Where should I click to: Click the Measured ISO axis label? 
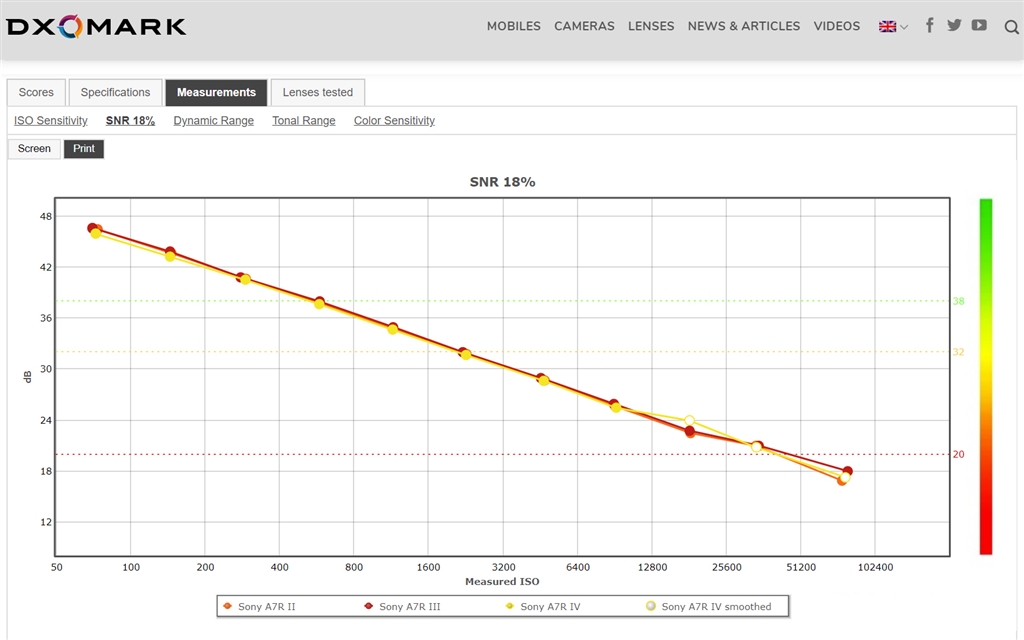point(502,581)
